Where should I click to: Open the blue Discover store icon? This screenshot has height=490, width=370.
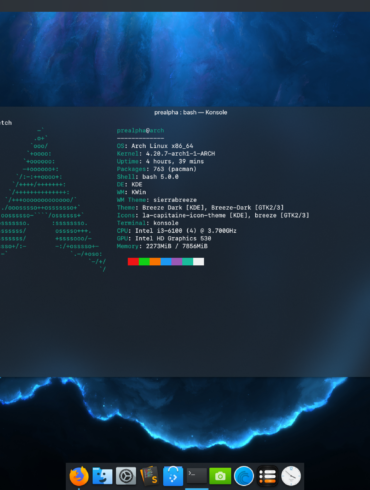[173, 476]
